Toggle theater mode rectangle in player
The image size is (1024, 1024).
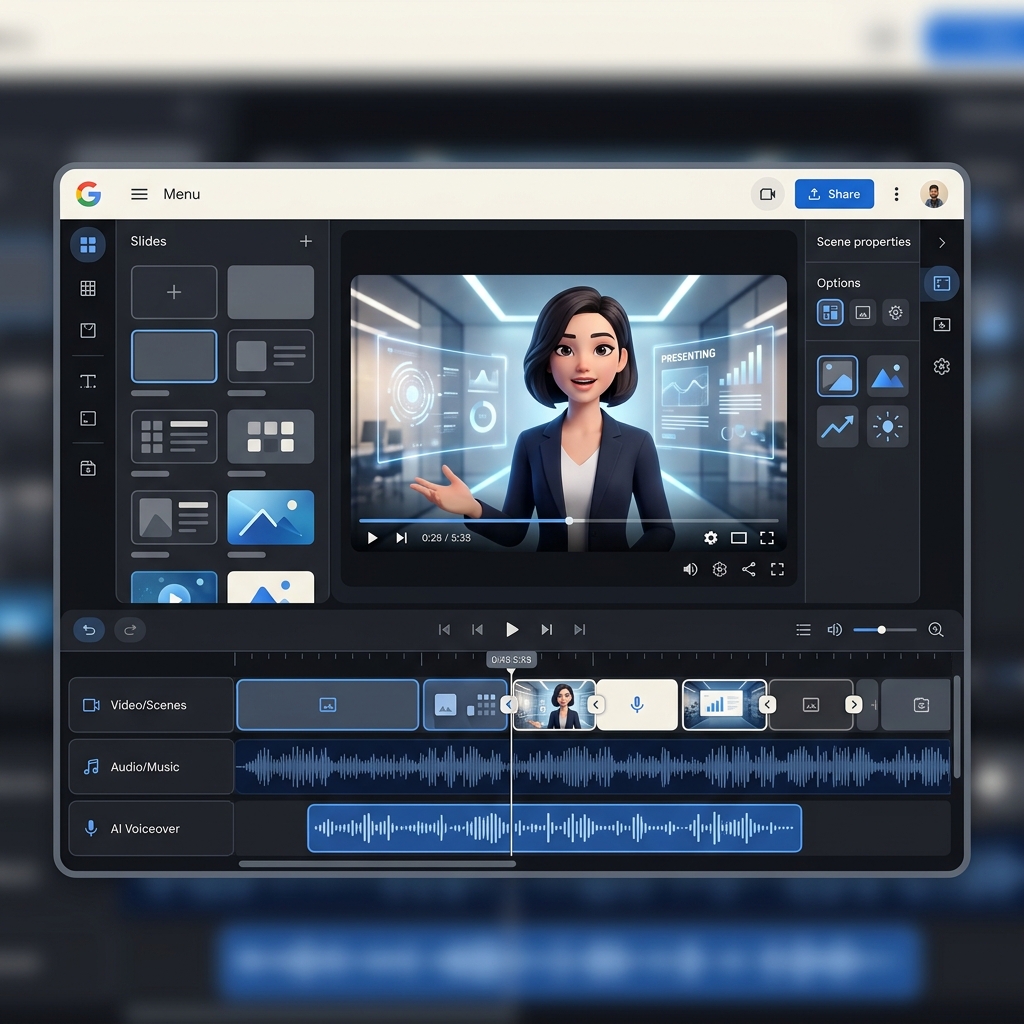point(739,537)
